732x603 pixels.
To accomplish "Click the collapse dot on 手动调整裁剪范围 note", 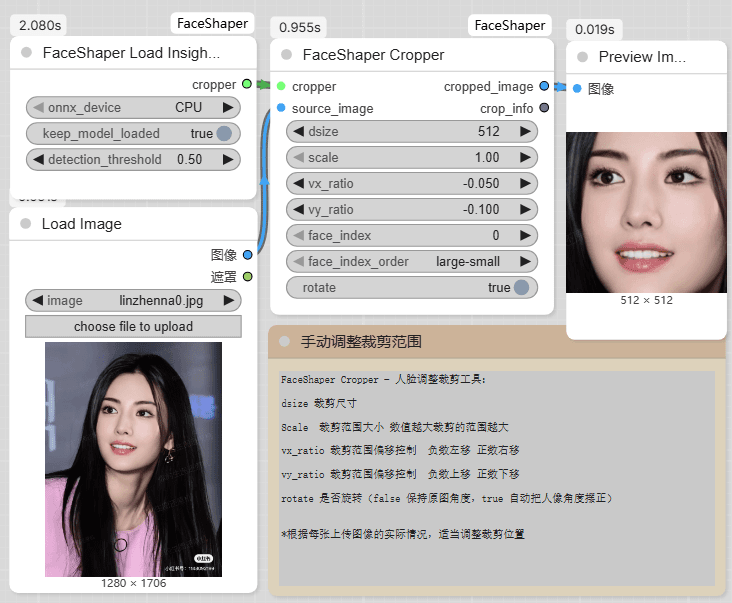I will pyautogui.click(x=285, y=342).
